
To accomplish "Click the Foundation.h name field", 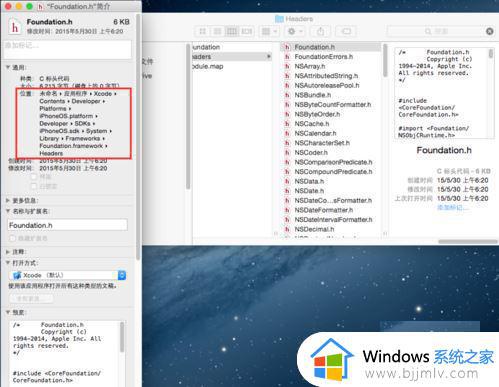I will (x=67, y=225).
